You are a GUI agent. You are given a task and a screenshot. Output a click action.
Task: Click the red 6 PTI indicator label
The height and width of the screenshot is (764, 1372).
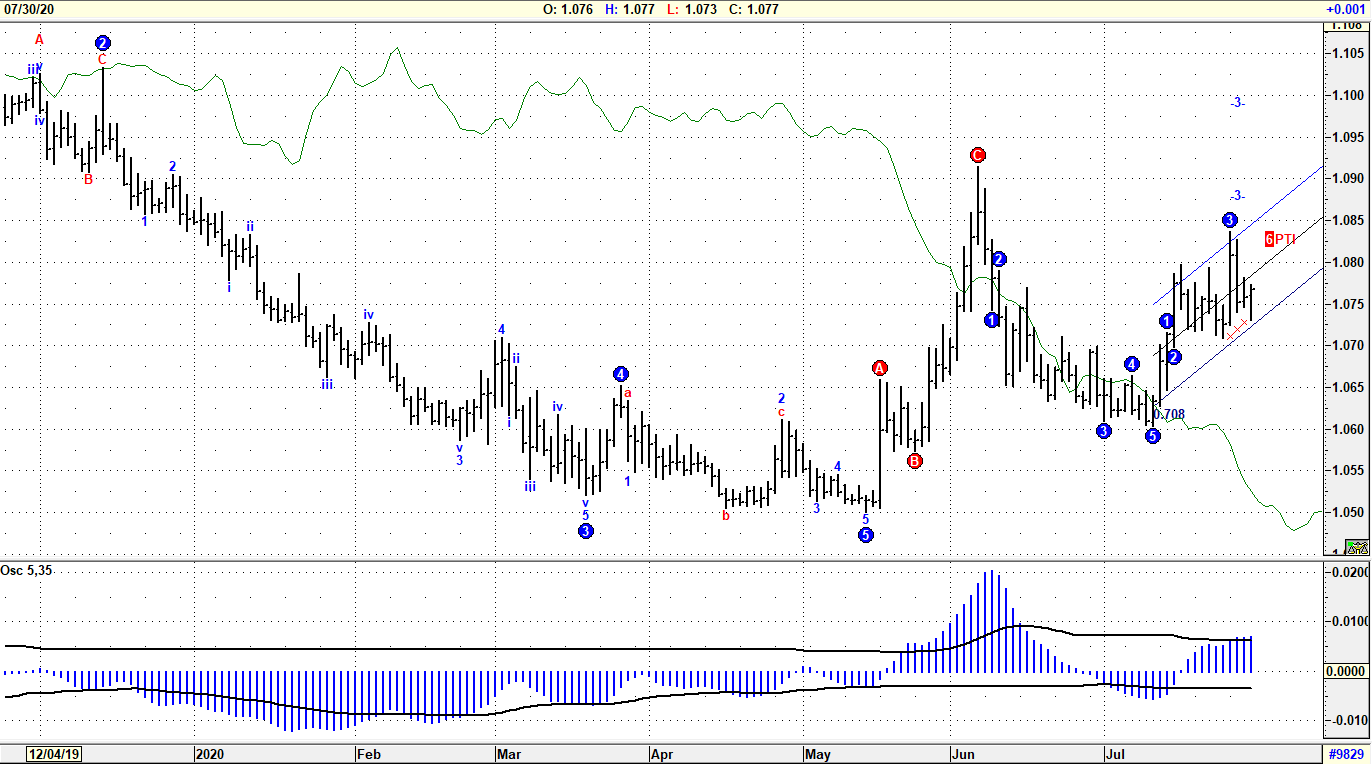coord(1281,239)
